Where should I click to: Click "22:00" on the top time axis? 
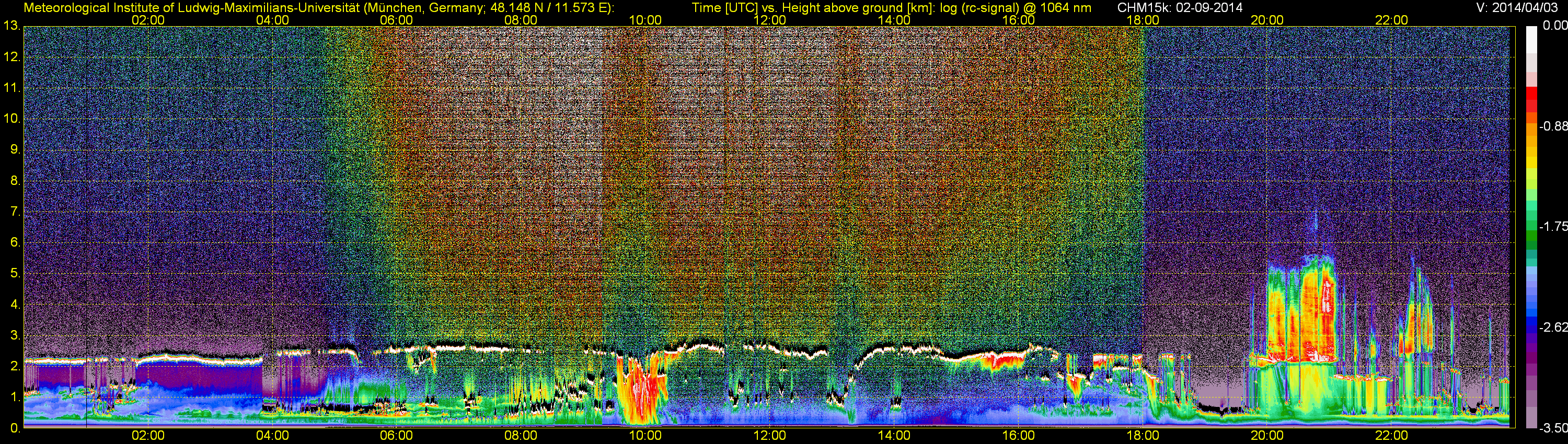(1391, 20)
